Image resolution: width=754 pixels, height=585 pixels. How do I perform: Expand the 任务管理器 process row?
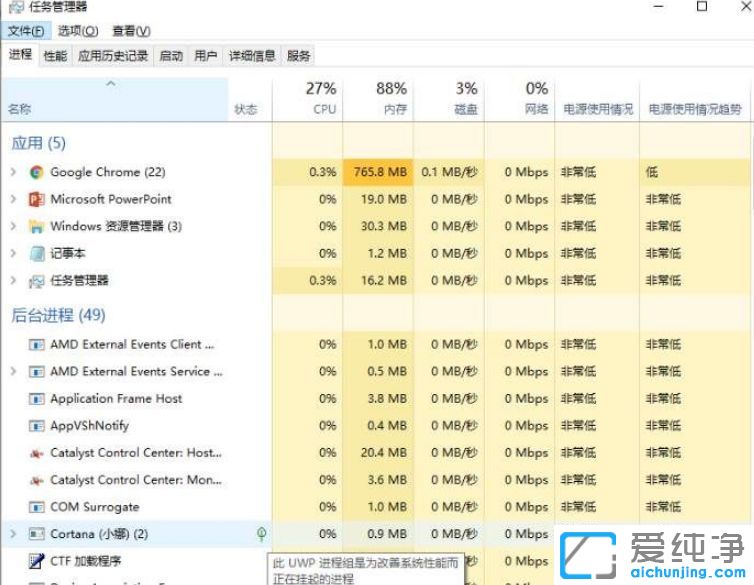(x=13, y=280)
